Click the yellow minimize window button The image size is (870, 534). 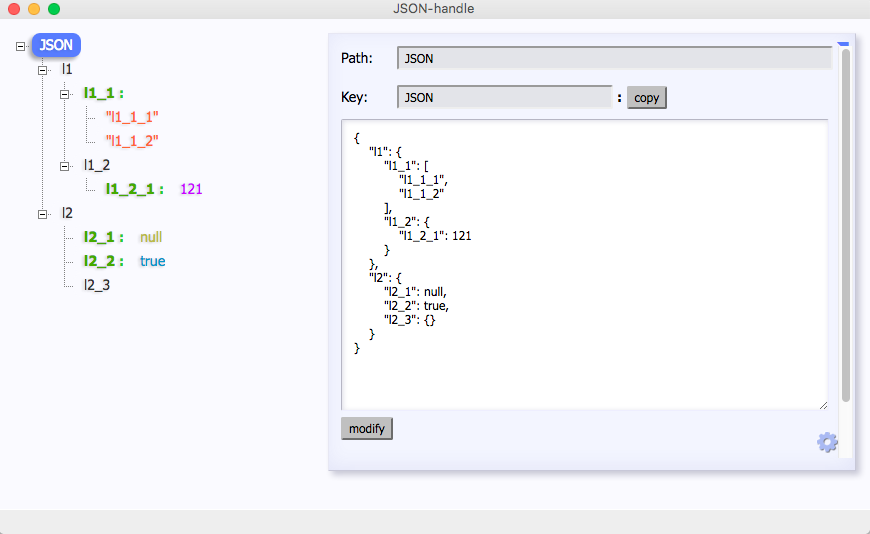tap(34, 9)
